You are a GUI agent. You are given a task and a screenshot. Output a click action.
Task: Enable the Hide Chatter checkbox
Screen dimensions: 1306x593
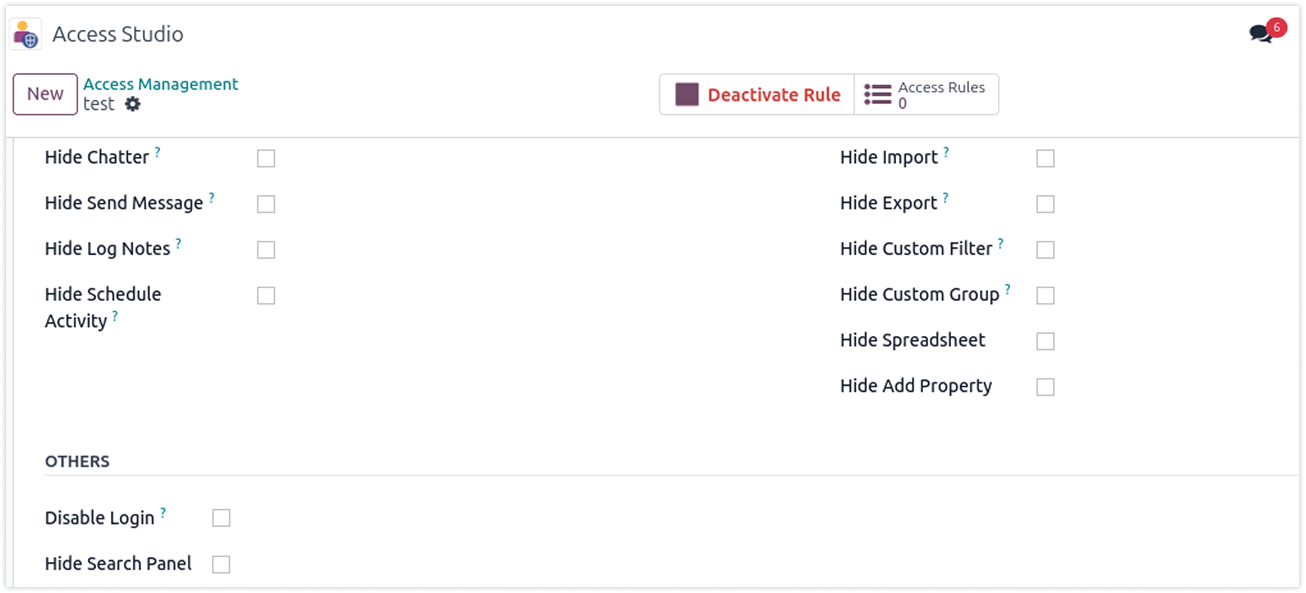[x=266, y=158]
